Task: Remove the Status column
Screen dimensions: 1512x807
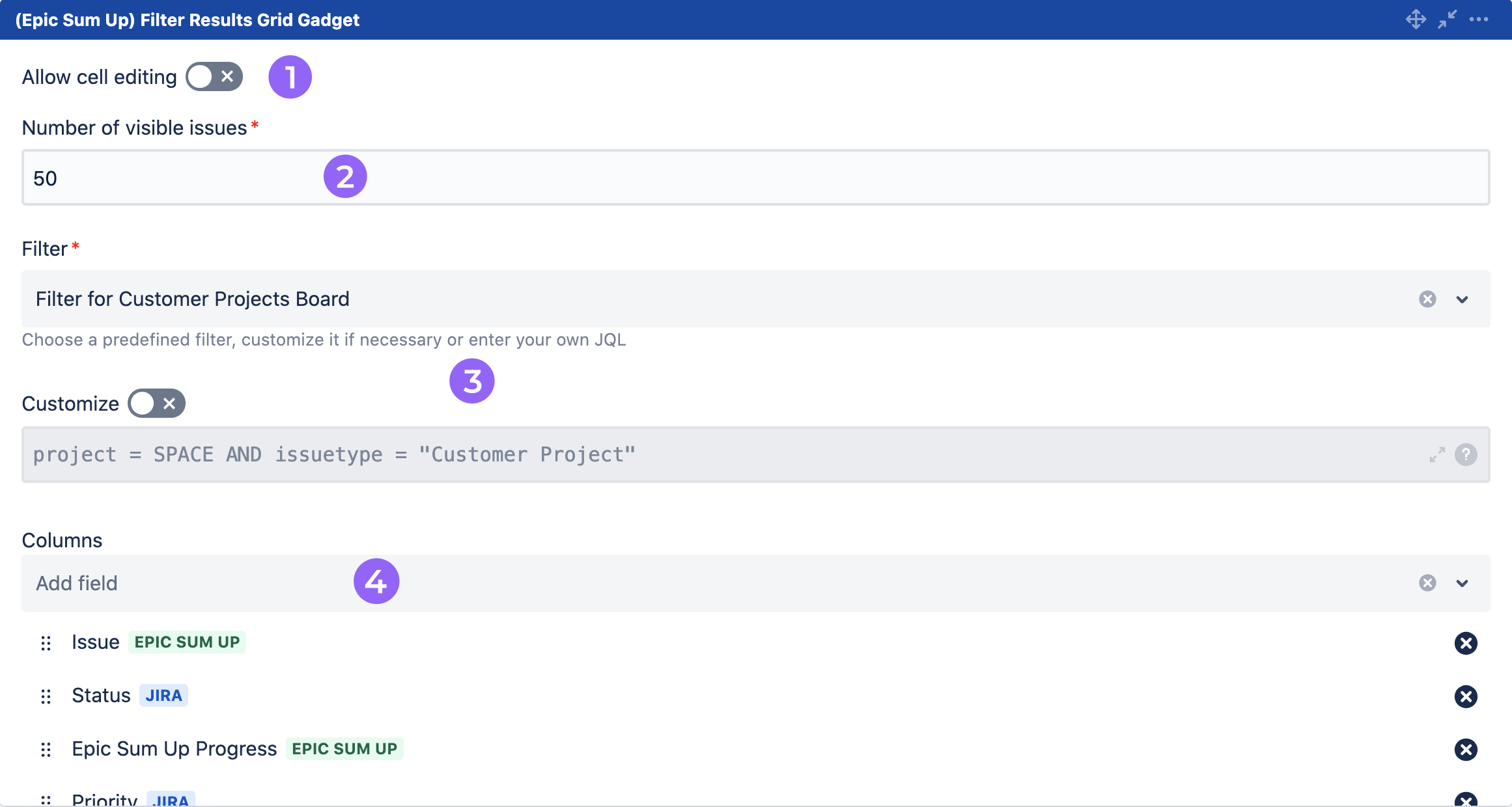Action: pyautogui.click(x=1466, y=696)
